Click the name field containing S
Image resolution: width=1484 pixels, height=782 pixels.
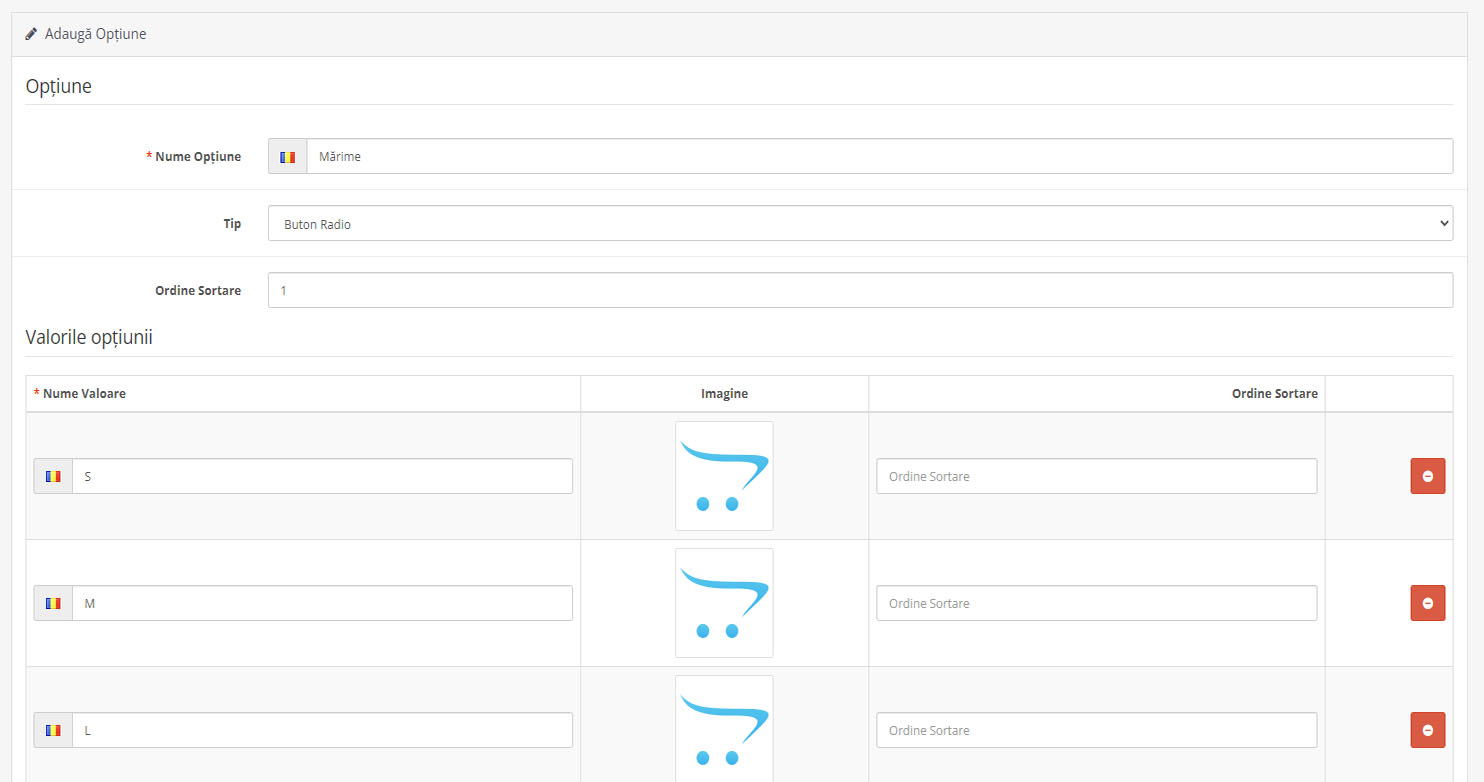322,476
